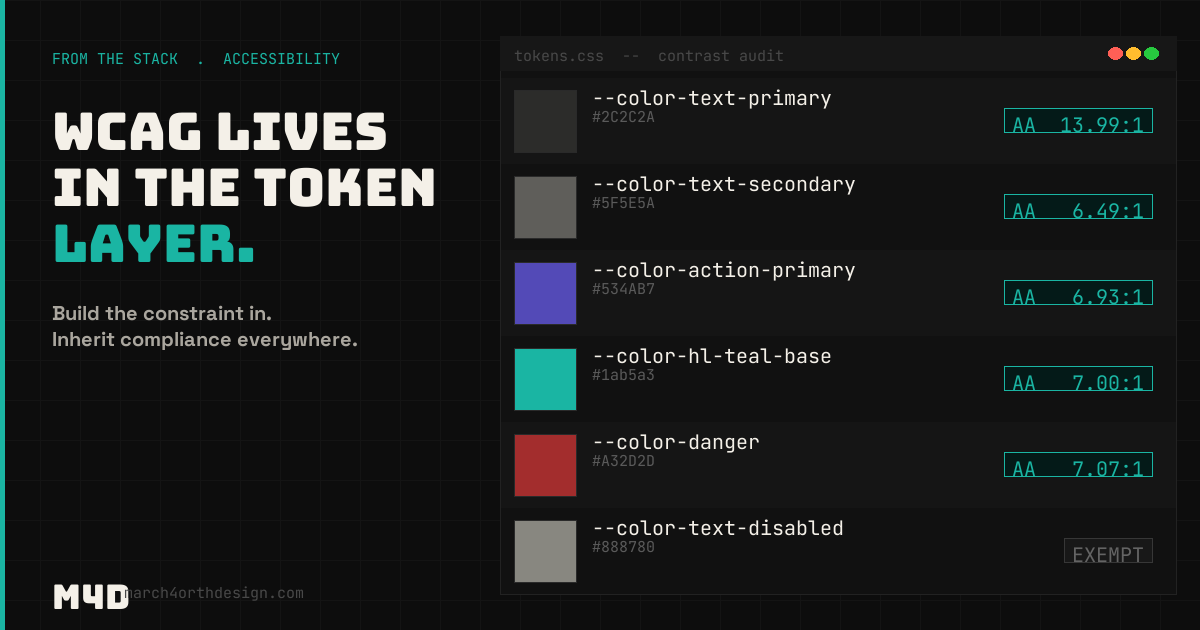Click the #2C2C2A hex value
This screenshot has height=630, width=1200.
[x=623, y=118]
